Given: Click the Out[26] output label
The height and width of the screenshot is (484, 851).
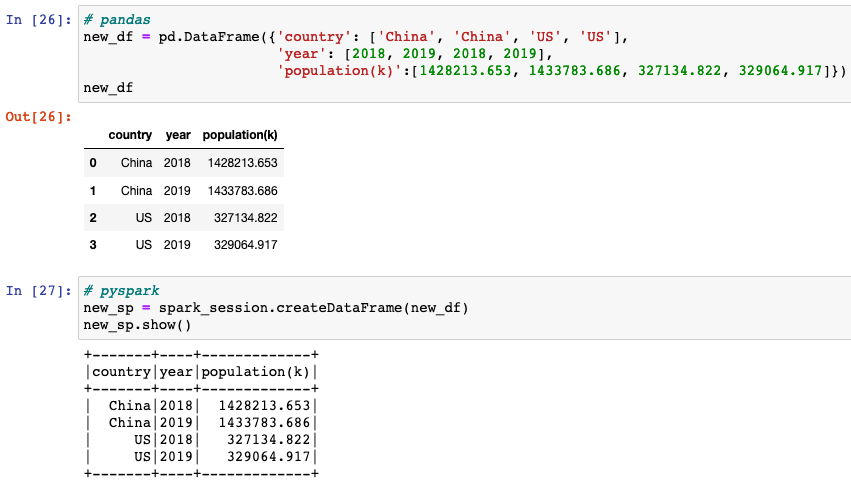Looking at the screenshot, I should tap(39, 117).
